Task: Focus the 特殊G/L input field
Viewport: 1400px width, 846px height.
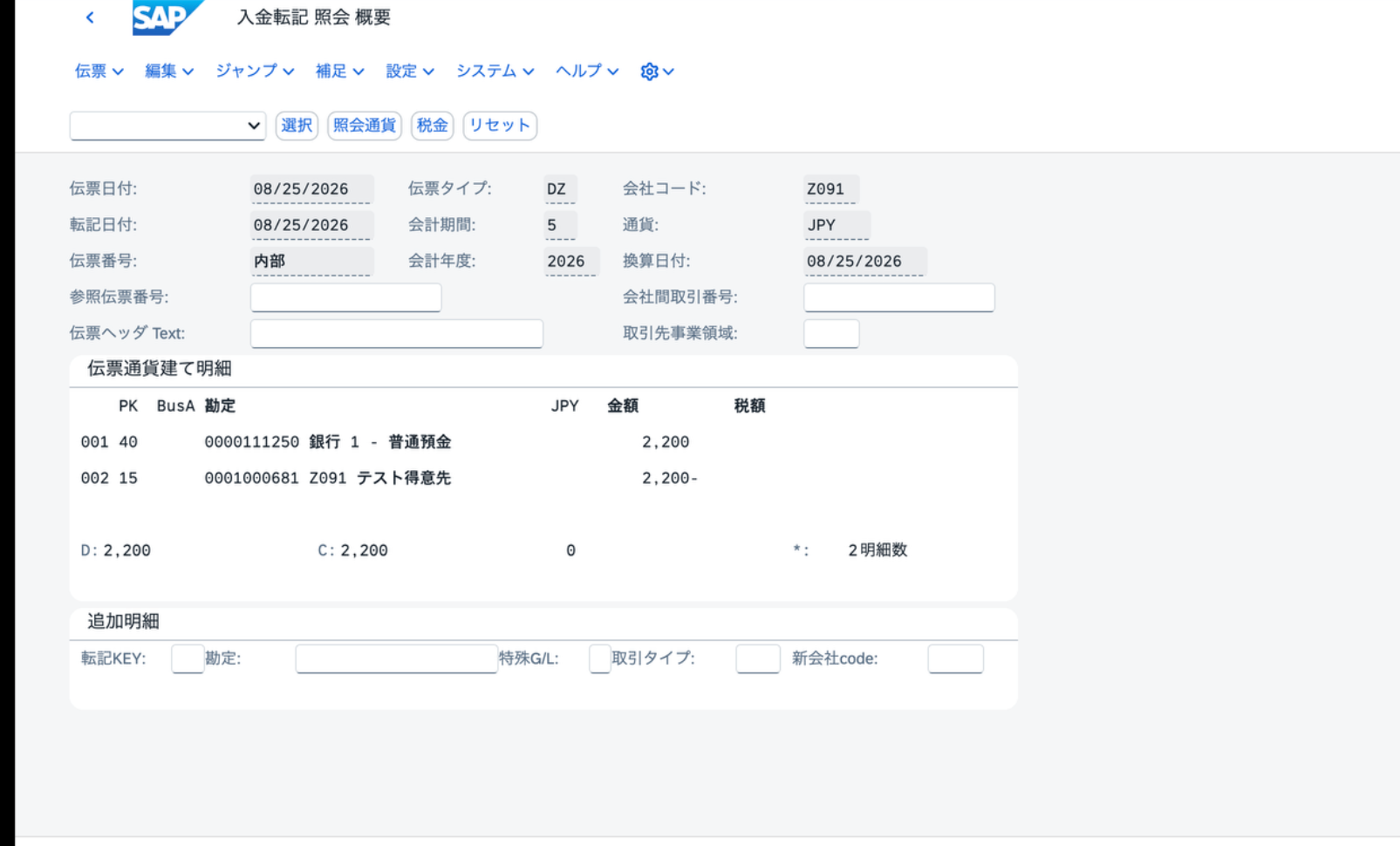Action: 600,658
